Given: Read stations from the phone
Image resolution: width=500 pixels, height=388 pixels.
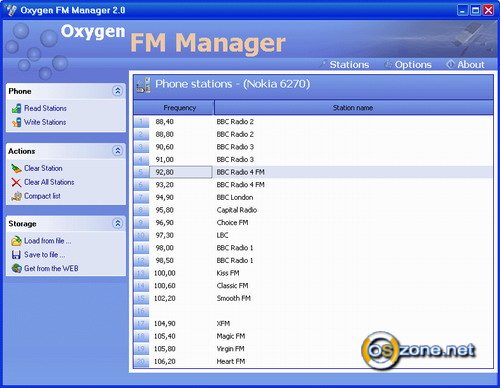Looking at the screenshot, I should tap(45, 108).
